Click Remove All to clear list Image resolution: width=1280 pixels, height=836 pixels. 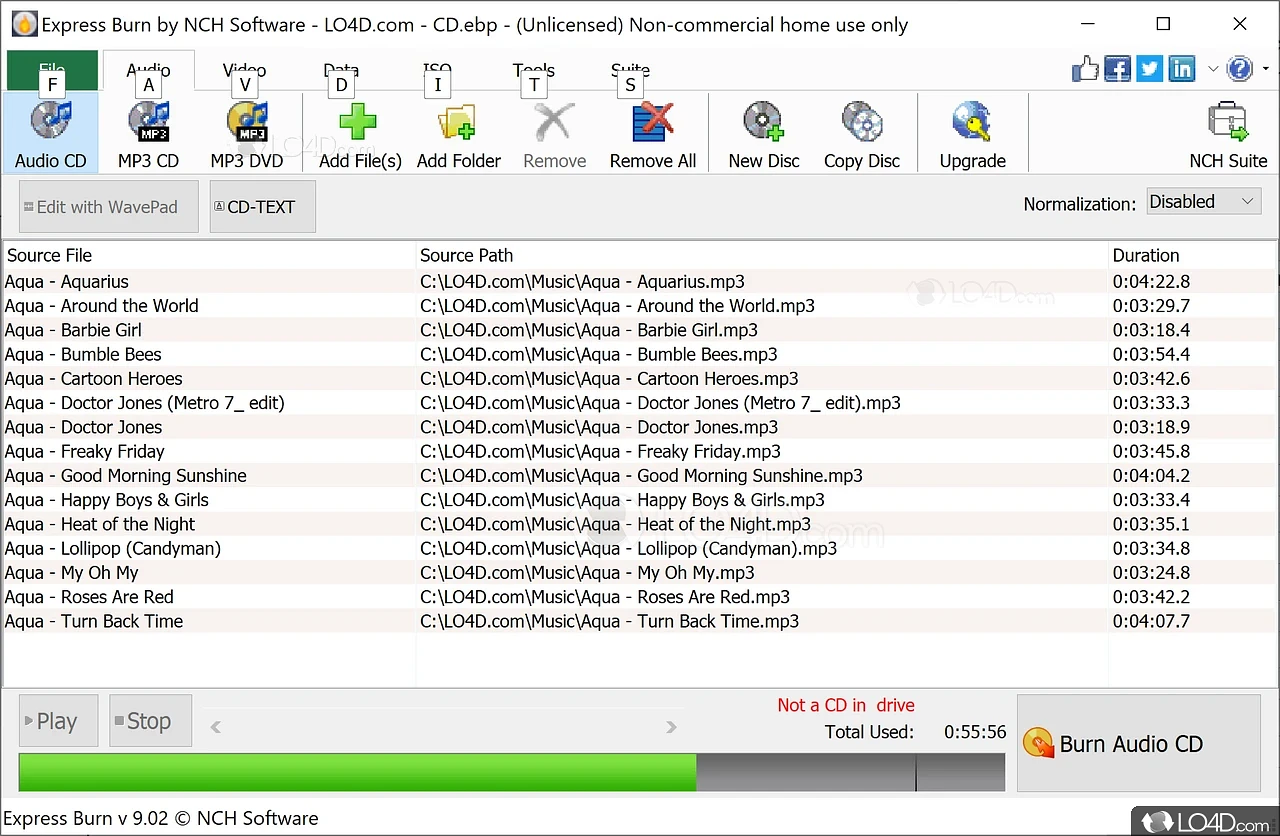coord(653,132)
